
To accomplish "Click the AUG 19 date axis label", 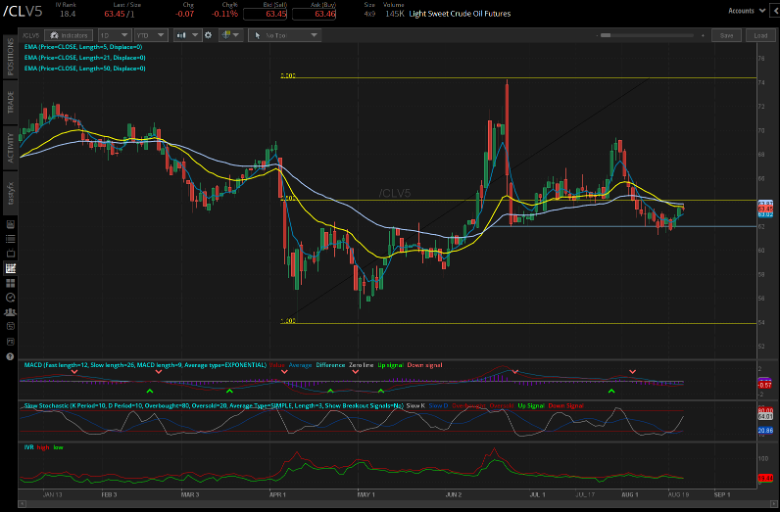I will tap(679, 495).
